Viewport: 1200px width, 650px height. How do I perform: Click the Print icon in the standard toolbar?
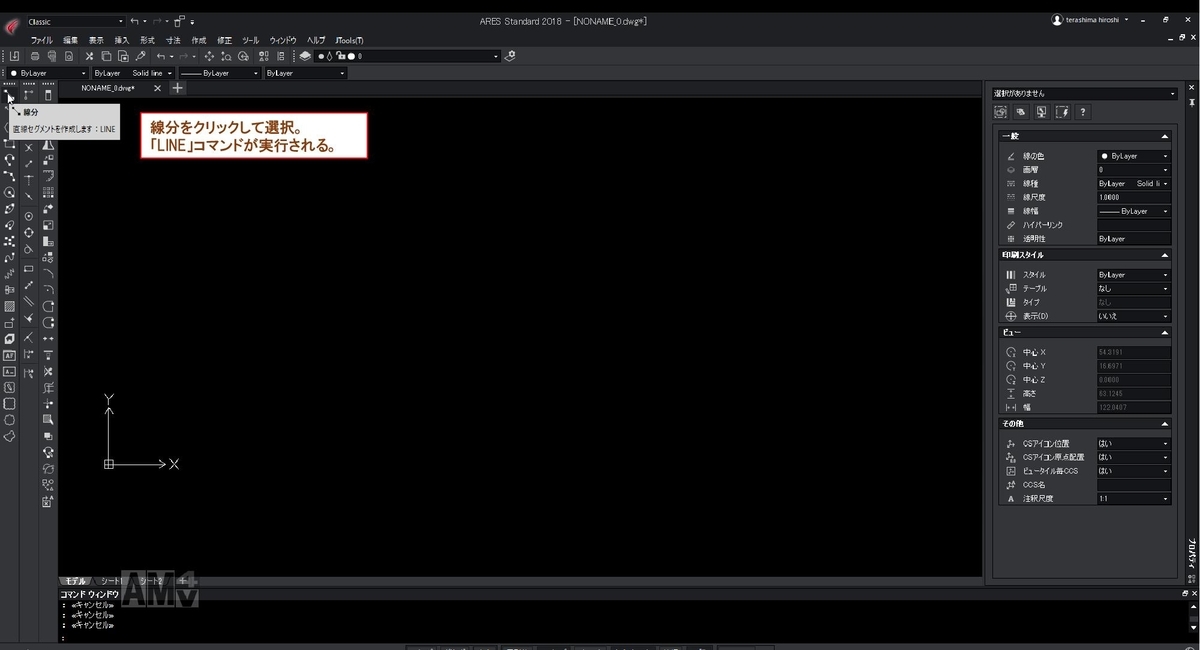pos(35,56)
